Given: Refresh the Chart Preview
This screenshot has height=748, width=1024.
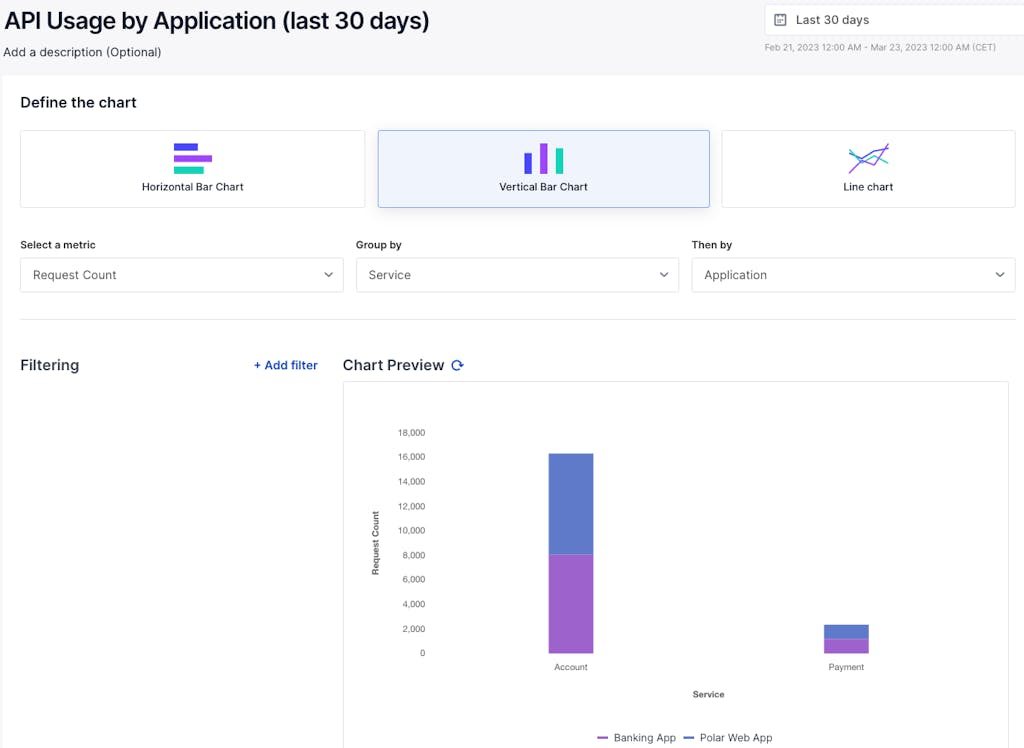Looking at the screenshot, I should click(x=457, y=366).
